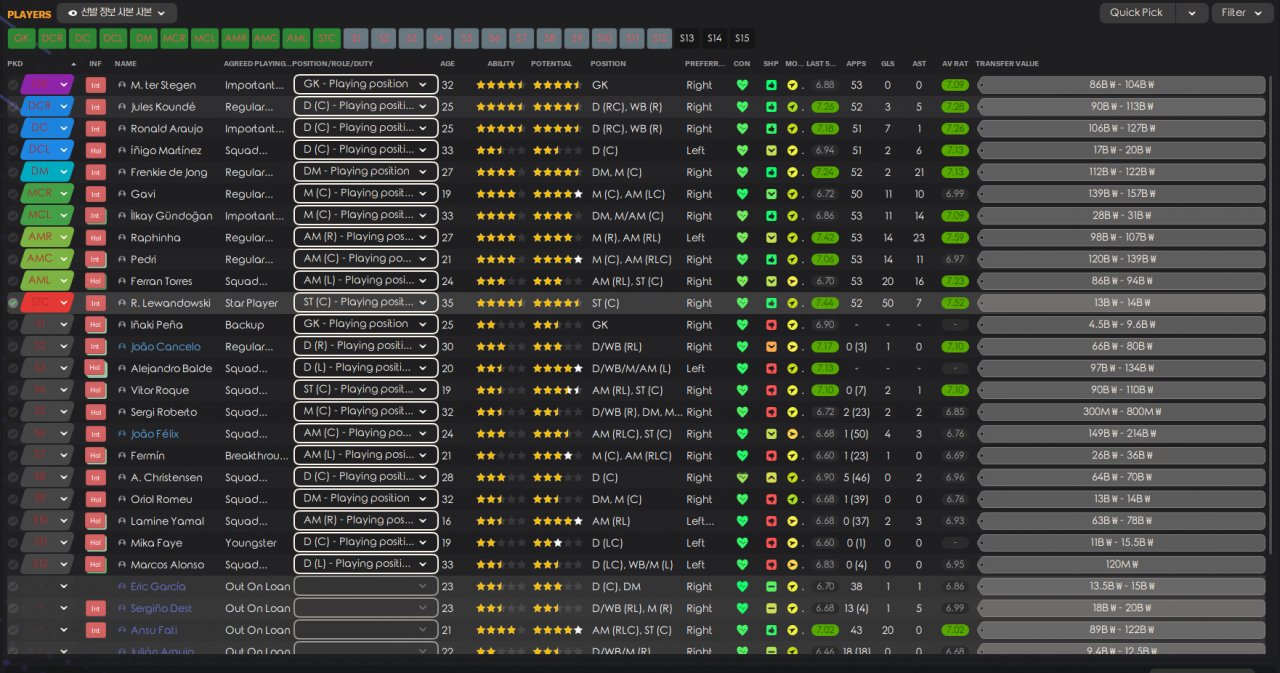This screenshot has width=1280, height=673.
Task: Sort the table by the AGE column header
Action: [x=447, y=63]
